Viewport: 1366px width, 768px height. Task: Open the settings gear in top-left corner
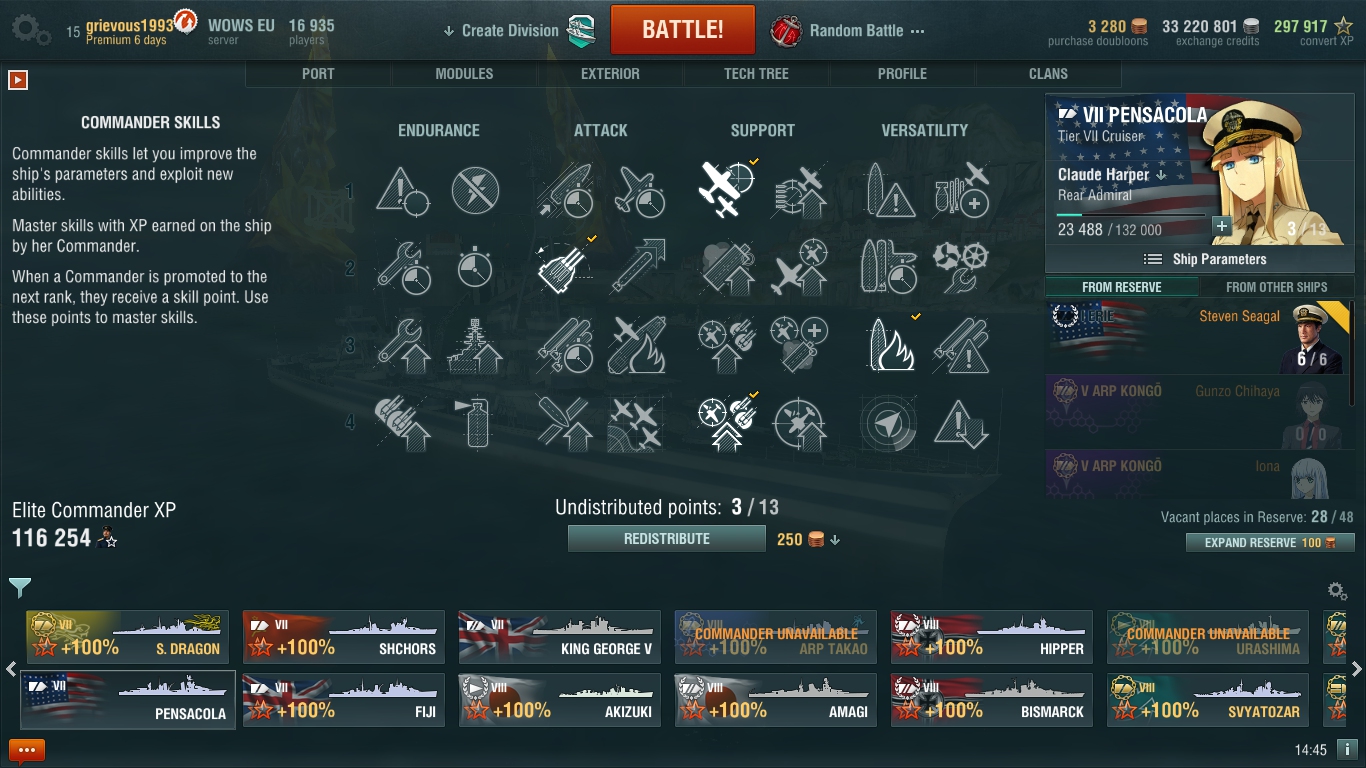[31, 29]
